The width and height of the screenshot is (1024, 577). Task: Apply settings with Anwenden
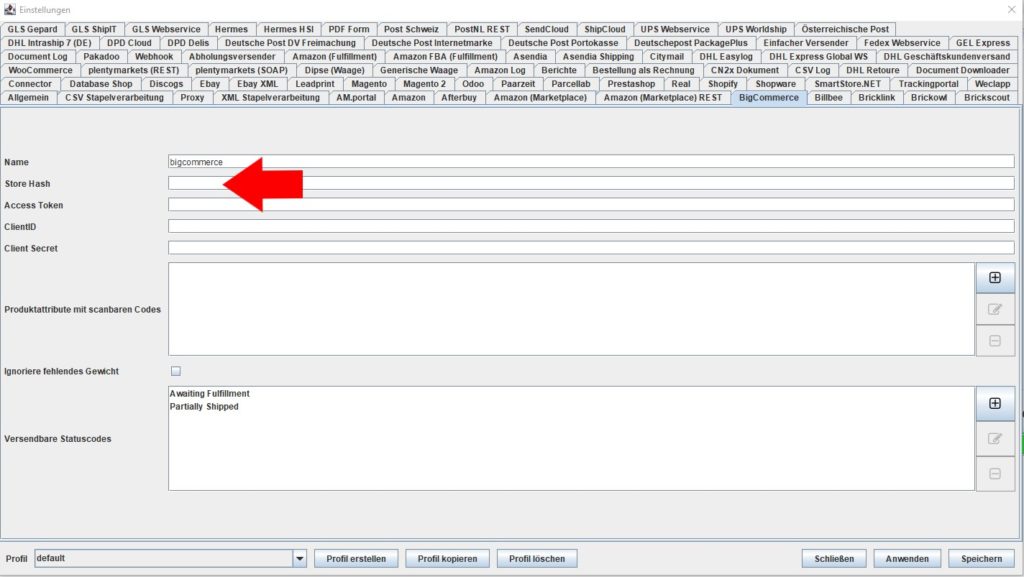907,559
